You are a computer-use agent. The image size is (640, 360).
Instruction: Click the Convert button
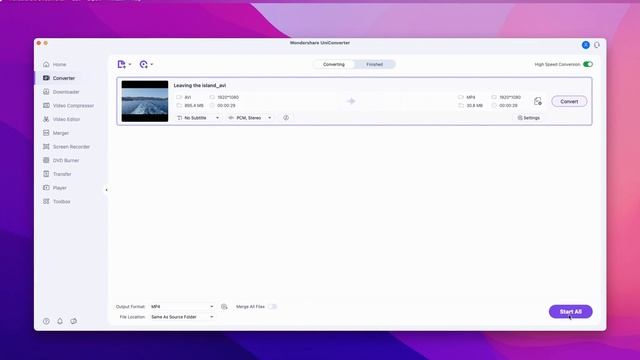point(569,101)
